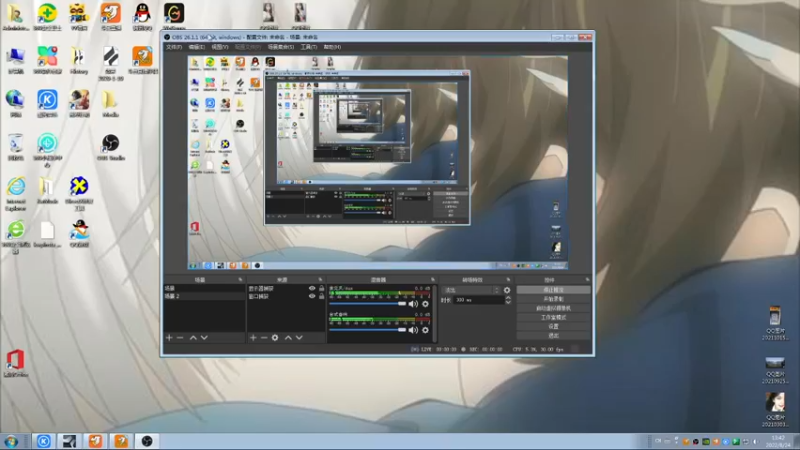Open the 台式音响 mixer settings gear
Viewport: 800px width, 450px height.
[x=425, y=330]
